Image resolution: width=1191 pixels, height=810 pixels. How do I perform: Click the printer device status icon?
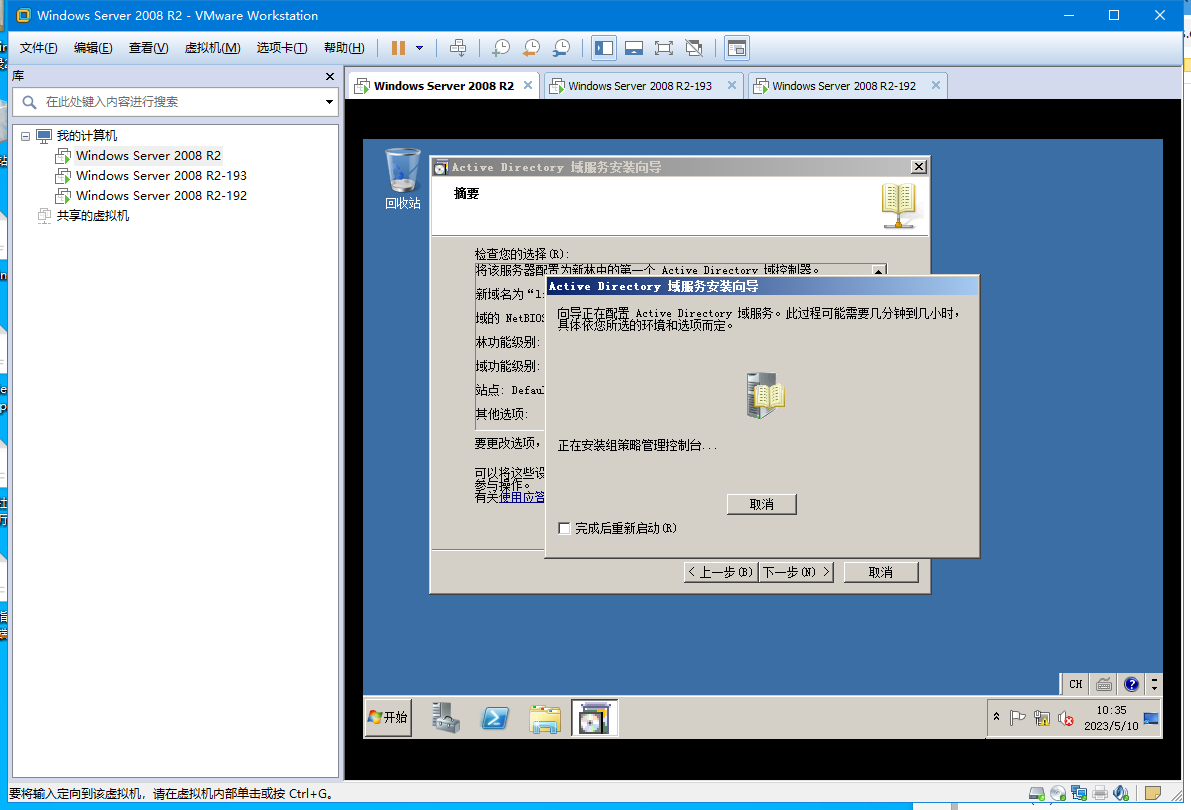pos(1100,793)
